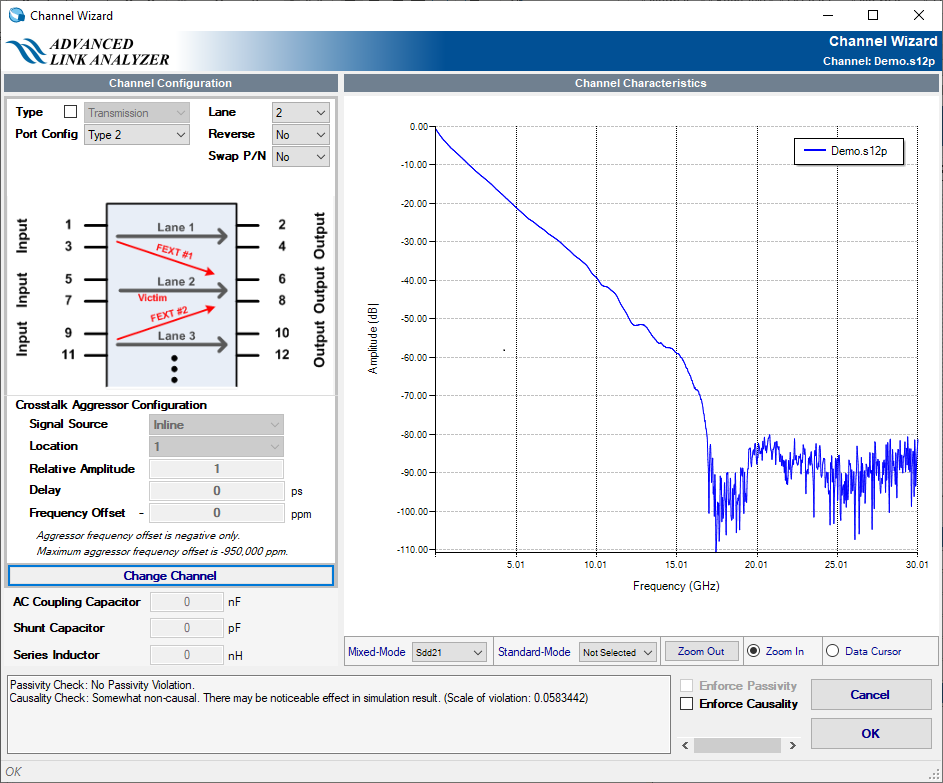Screen dimensions: 943x783
Task: Click the Change Channel button
Action: point(170,576)
